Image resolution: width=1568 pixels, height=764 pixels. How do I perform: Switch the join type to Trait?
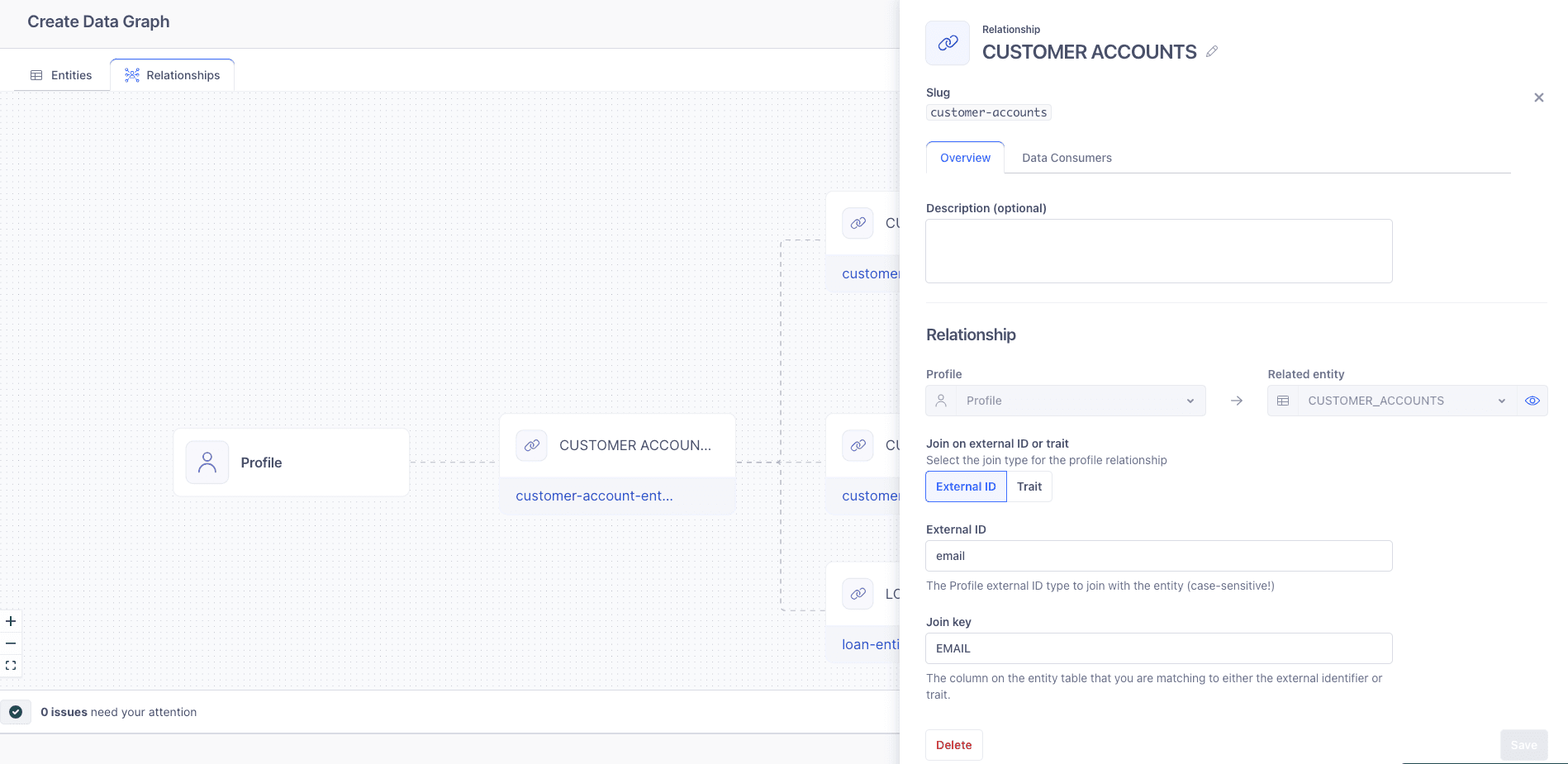[x=1029, y=486]
